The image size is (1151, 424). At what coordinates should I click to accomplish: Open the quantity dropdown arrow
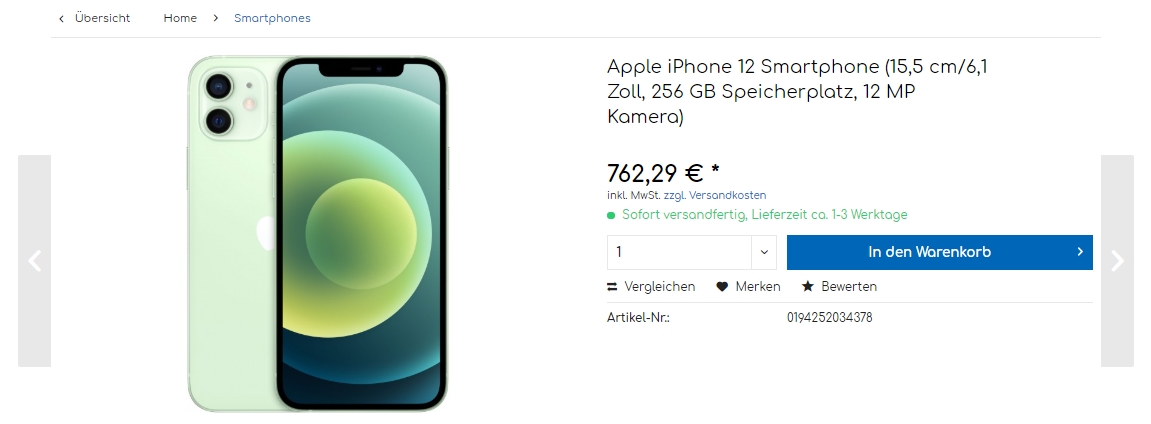pos(763,252)
